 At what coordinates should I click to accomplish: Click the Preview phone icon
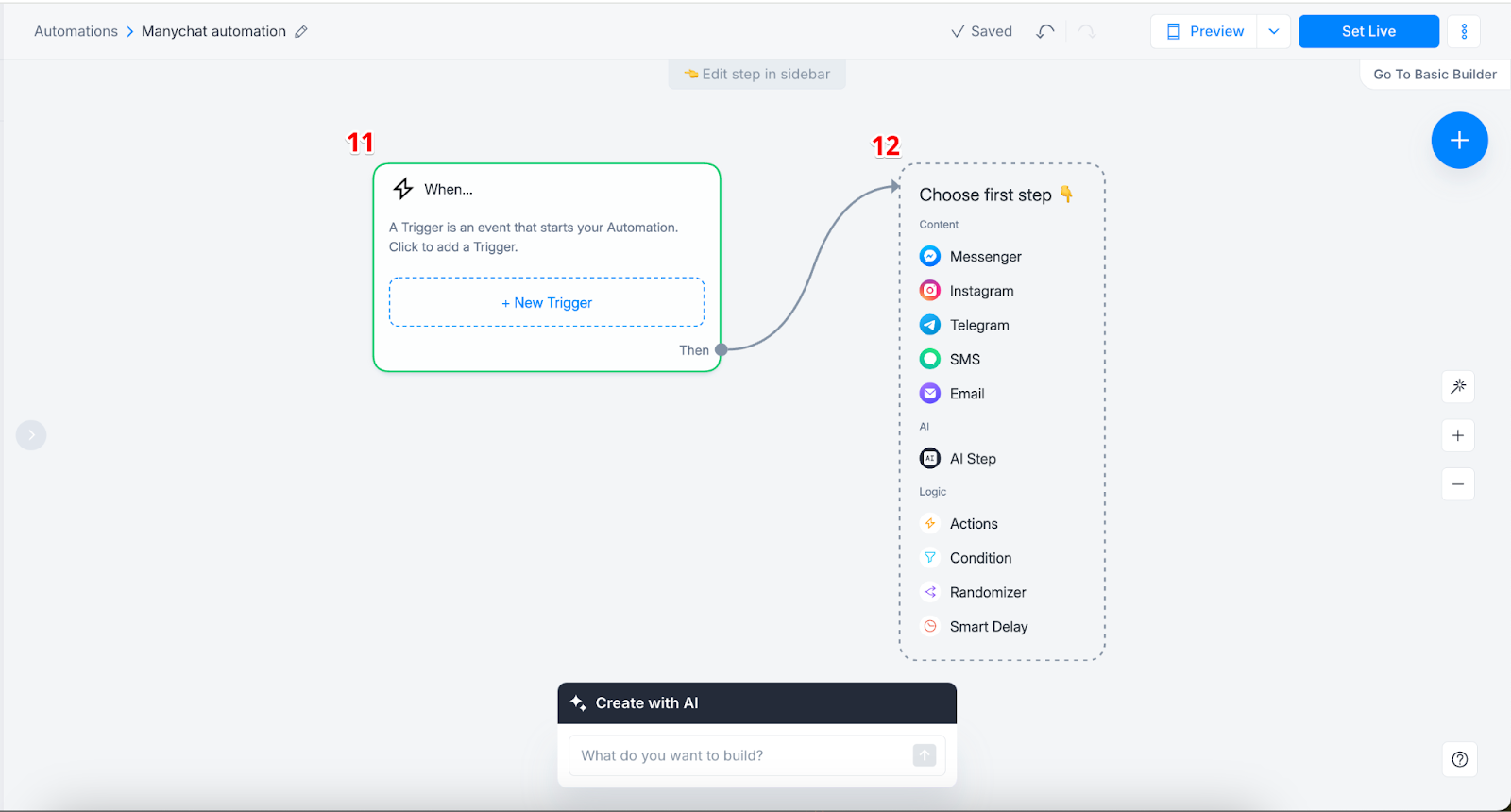pos(1173,31)
